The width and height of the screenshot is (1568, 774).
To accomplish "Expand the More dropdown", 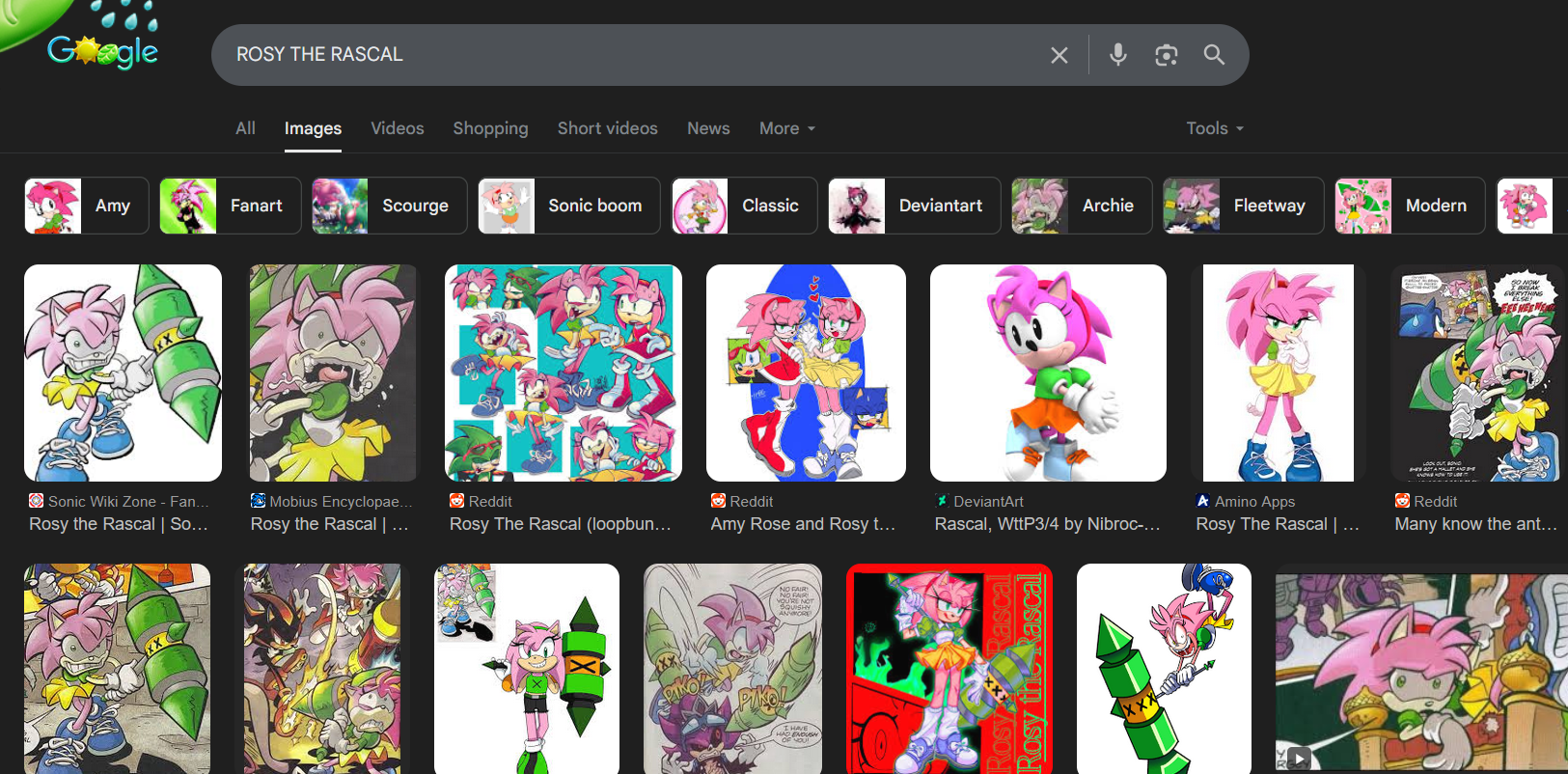I will 787,128.
